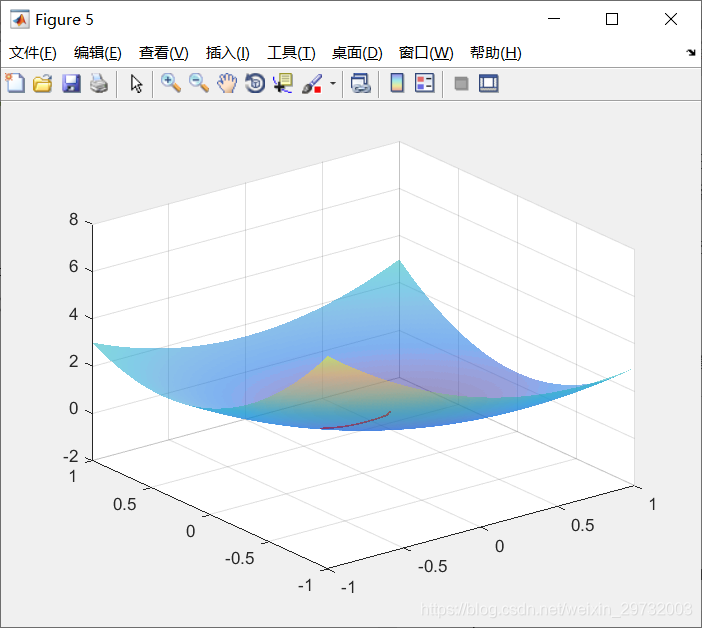Click the z-axis tick label 8
This screenshot has width=702, height=628.
73,219
